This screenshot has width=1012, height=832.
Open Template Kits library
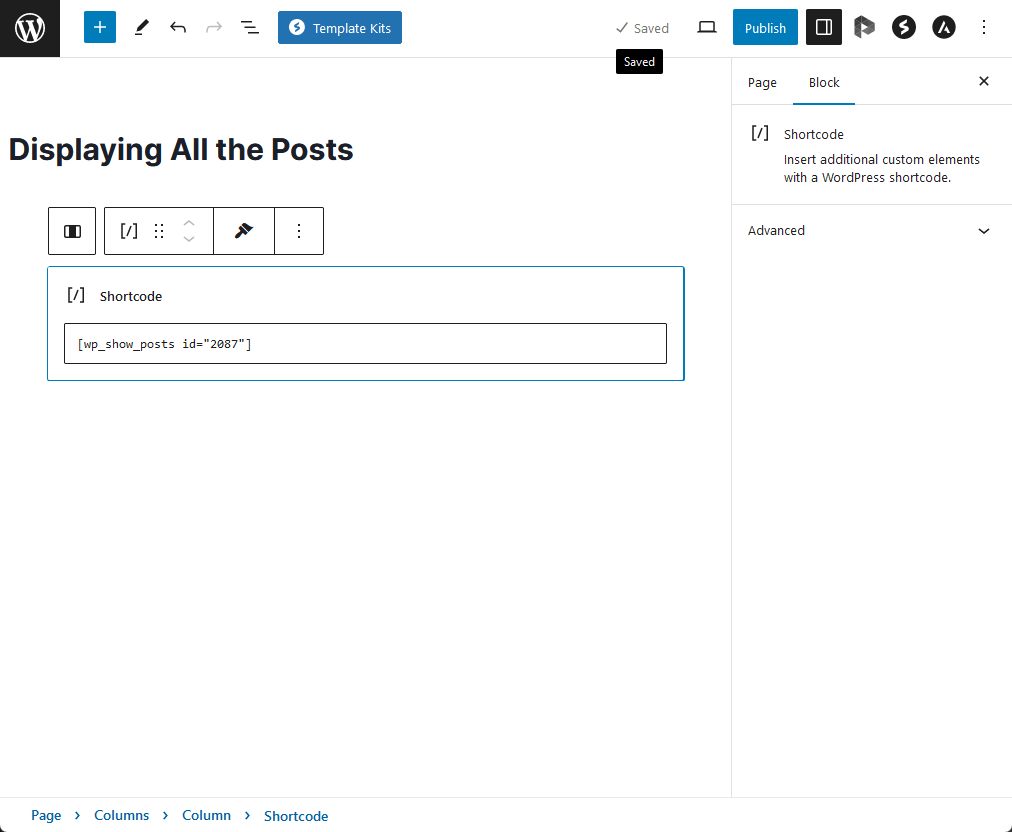point(340,28)
